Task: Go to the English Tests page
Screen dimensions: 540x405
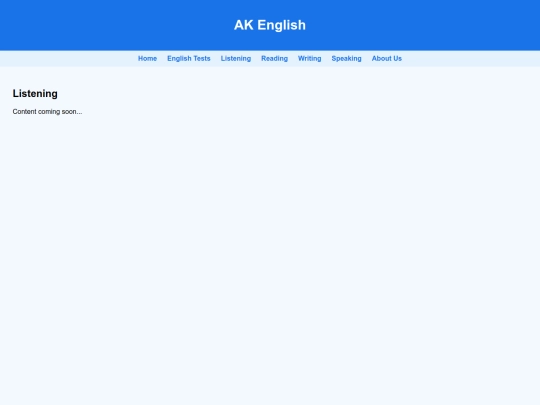Action: point(189,59)
